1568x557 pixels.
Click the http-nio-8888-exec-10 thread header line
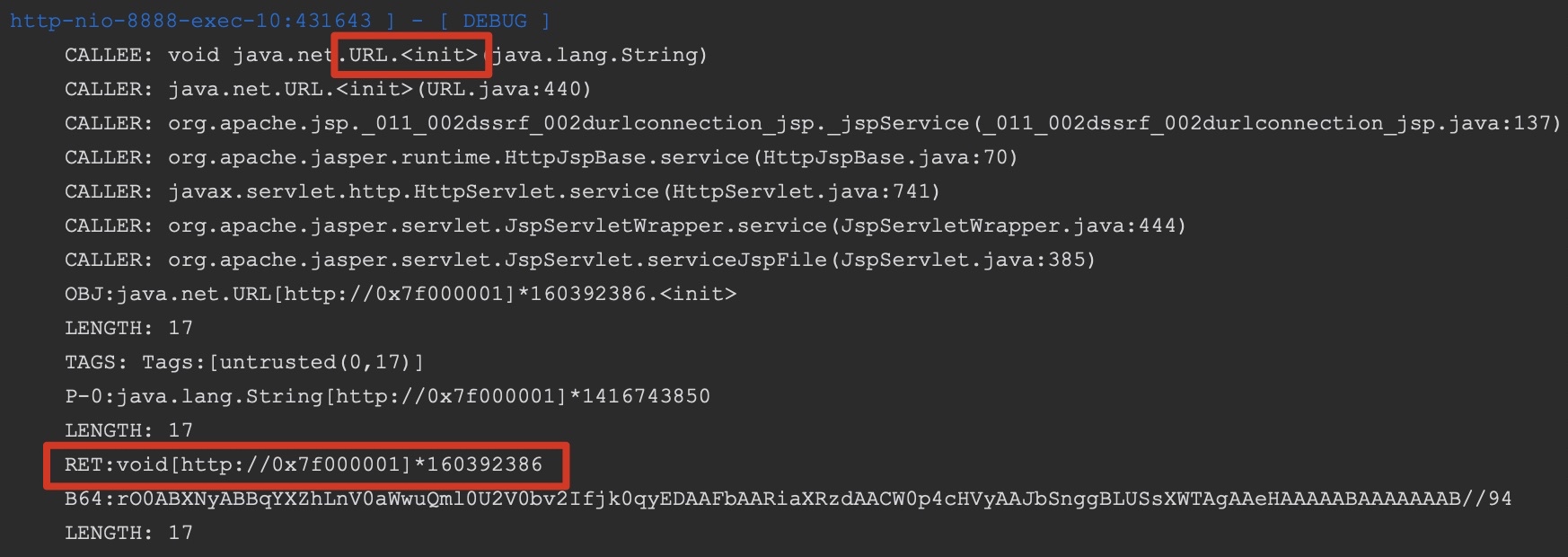(x=280, y=21)
